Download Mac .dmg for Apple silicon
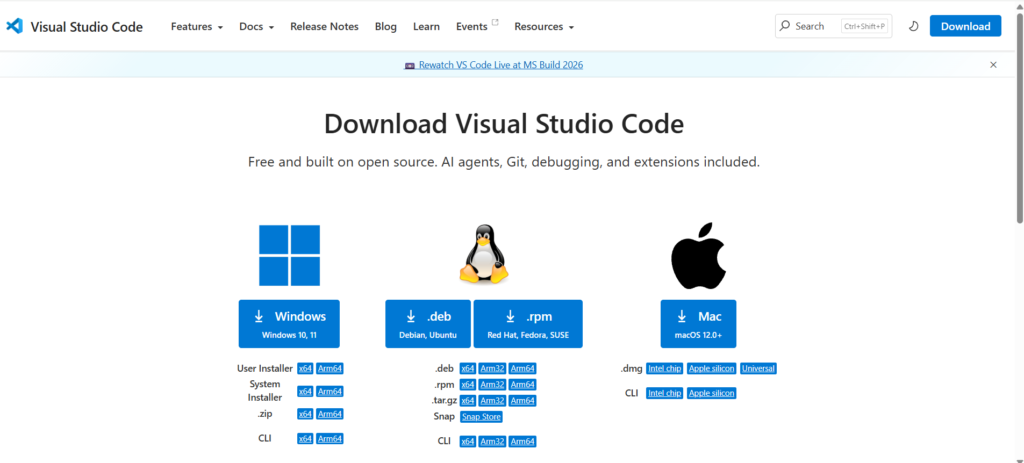The height and width of the screenshot is (463, 1024). click(x=711, y=368)
